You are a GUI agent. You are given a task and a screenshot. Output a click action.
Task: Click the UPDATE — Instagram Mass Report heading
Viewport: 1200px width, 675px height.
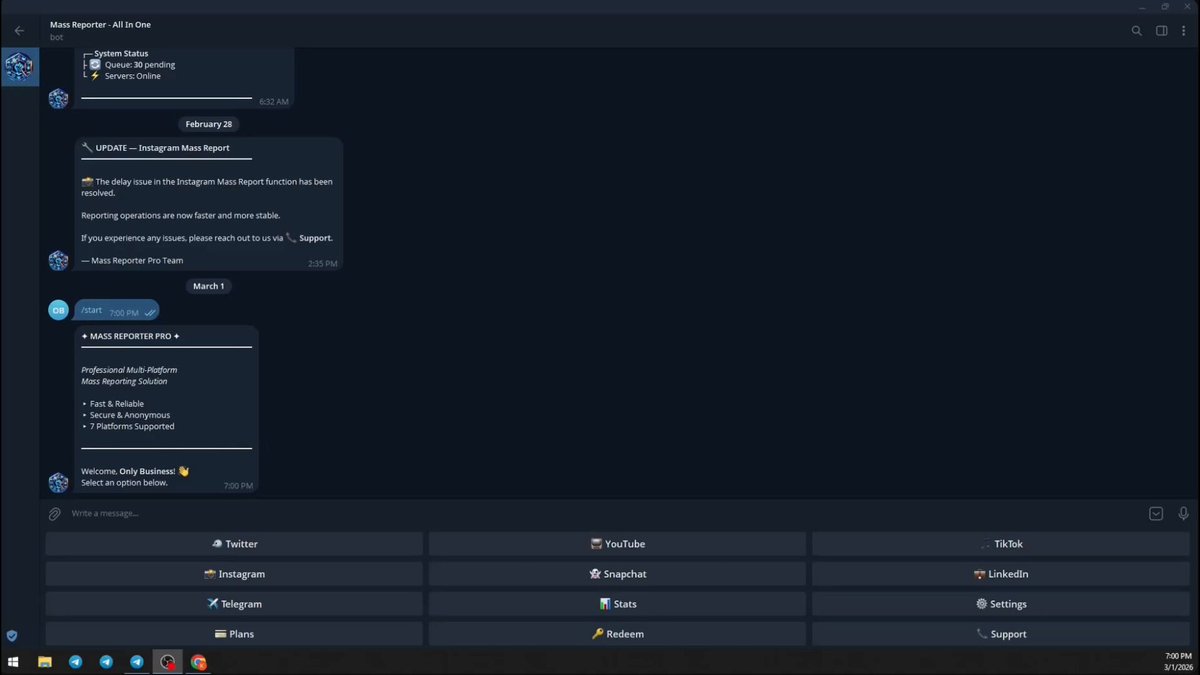(x=163, y=148)
